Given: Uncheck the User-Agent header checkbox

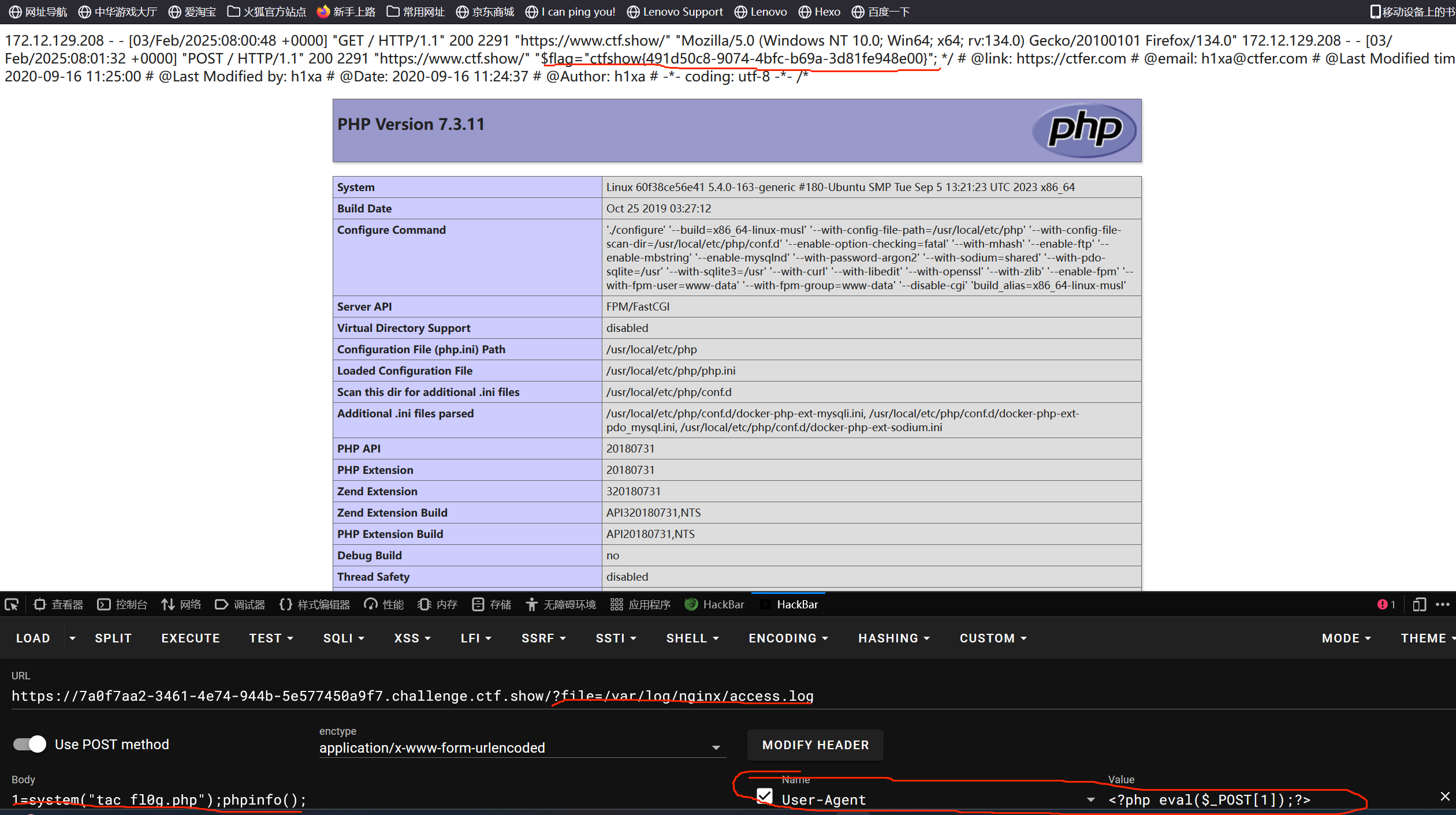Looking at the screenshot, I should click(x=765, y=797).
